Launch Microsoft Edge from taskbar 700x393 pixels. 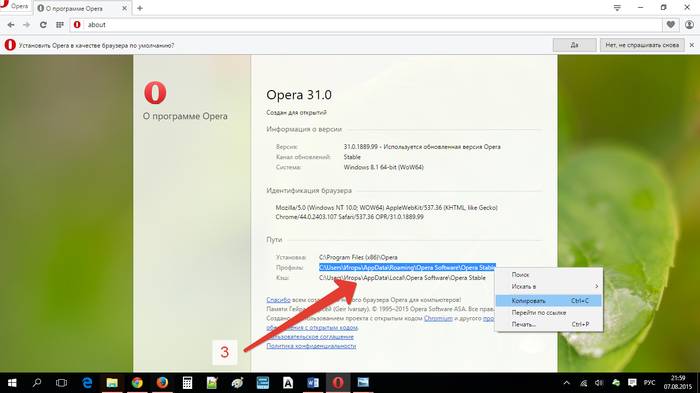pyautogui.click(x=87, y=383)
